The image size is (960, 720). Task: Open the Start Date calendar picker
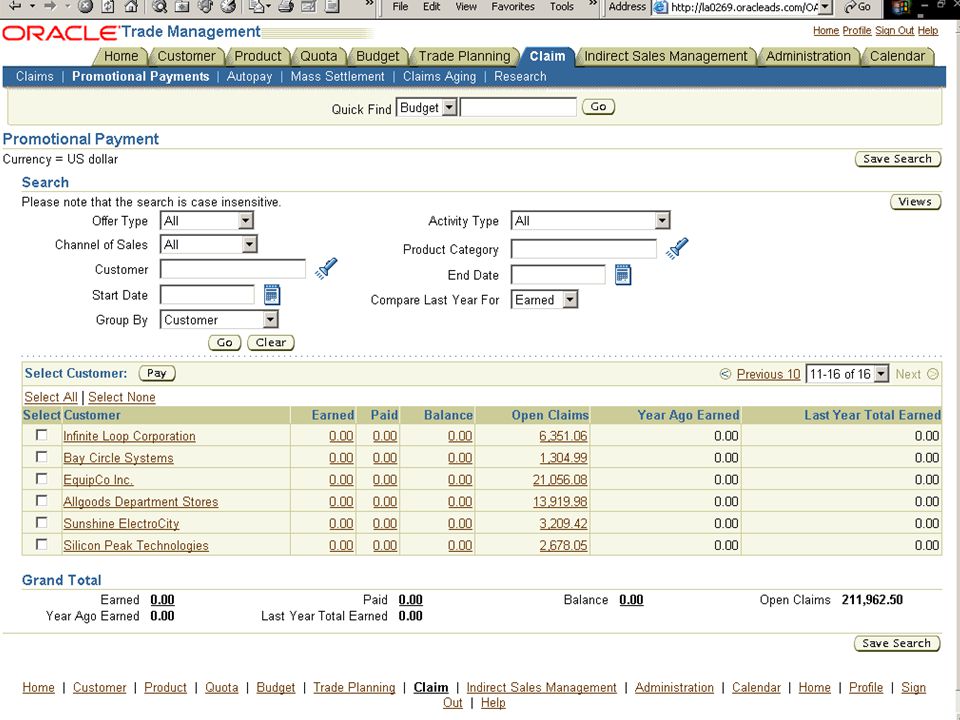(x=272, y=294)
